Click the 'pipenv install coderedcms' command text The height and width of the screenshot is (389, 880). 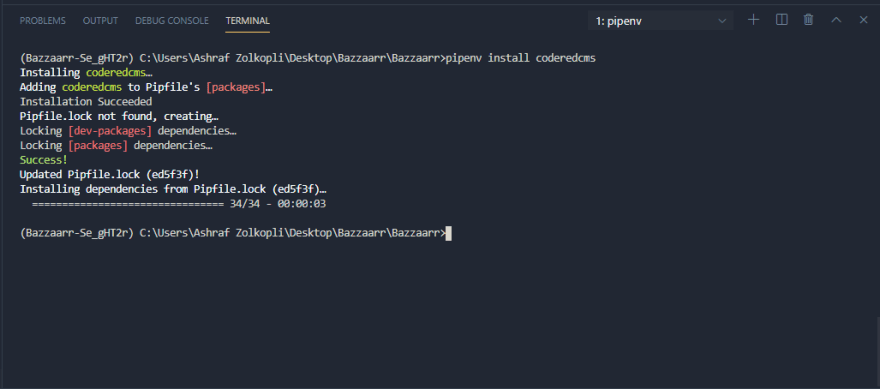520,58
